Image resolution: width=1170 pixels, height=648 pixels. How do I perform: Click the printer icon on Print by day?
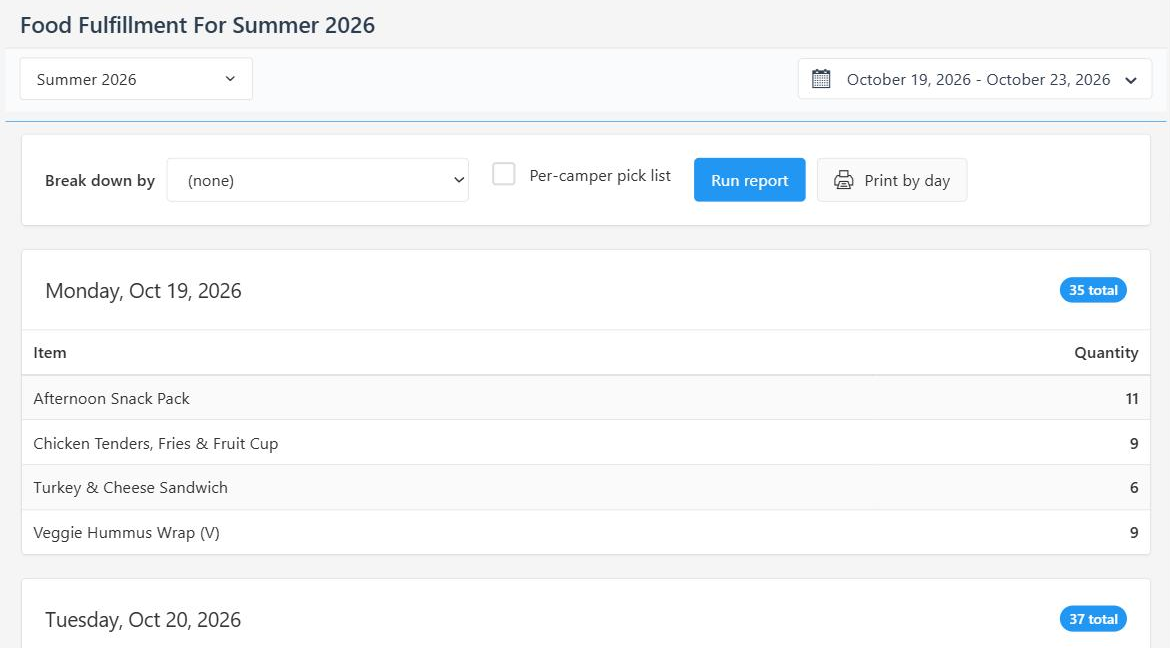tap(843, 180)
